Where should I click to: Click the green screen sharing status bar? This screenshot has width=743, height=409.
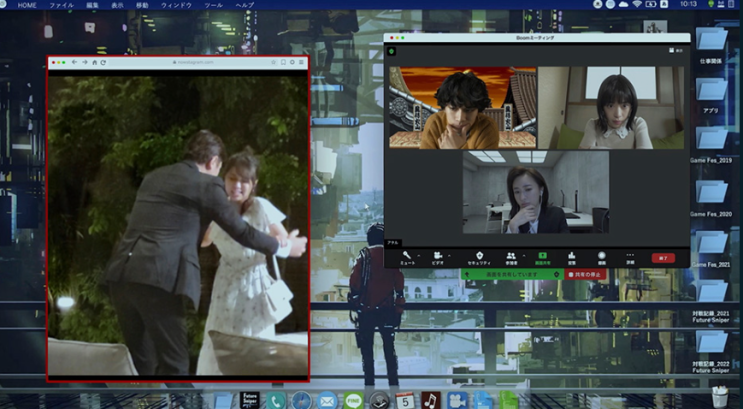[x=512, y=274]
